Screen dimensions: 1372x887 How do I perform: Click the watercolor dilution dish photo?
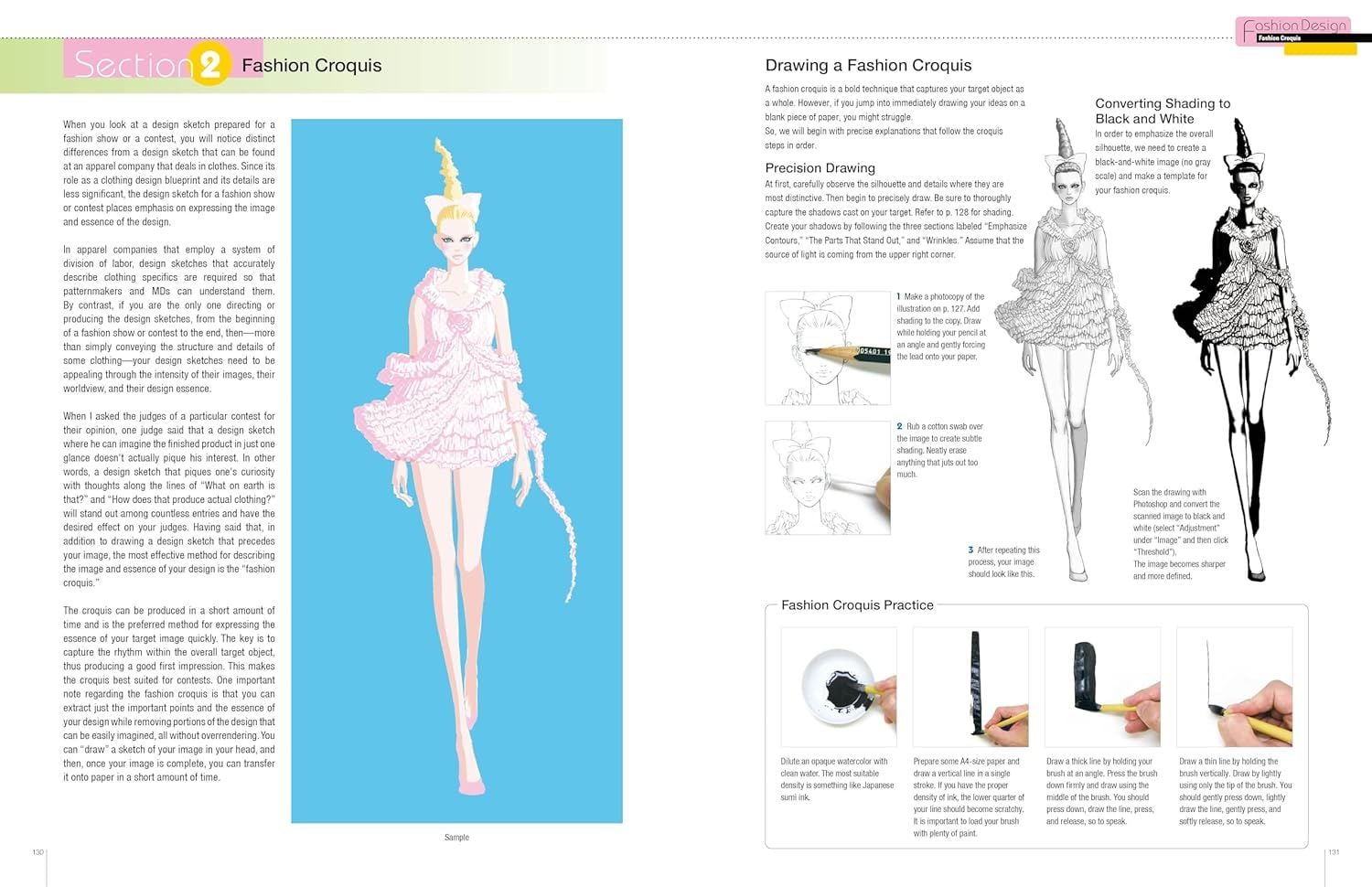838,686
